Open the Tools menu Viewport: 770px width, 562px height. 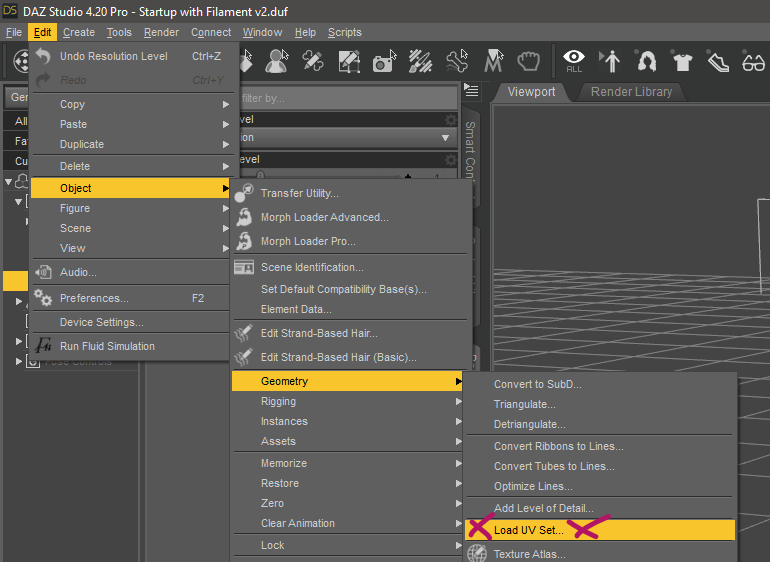point(119,32)
